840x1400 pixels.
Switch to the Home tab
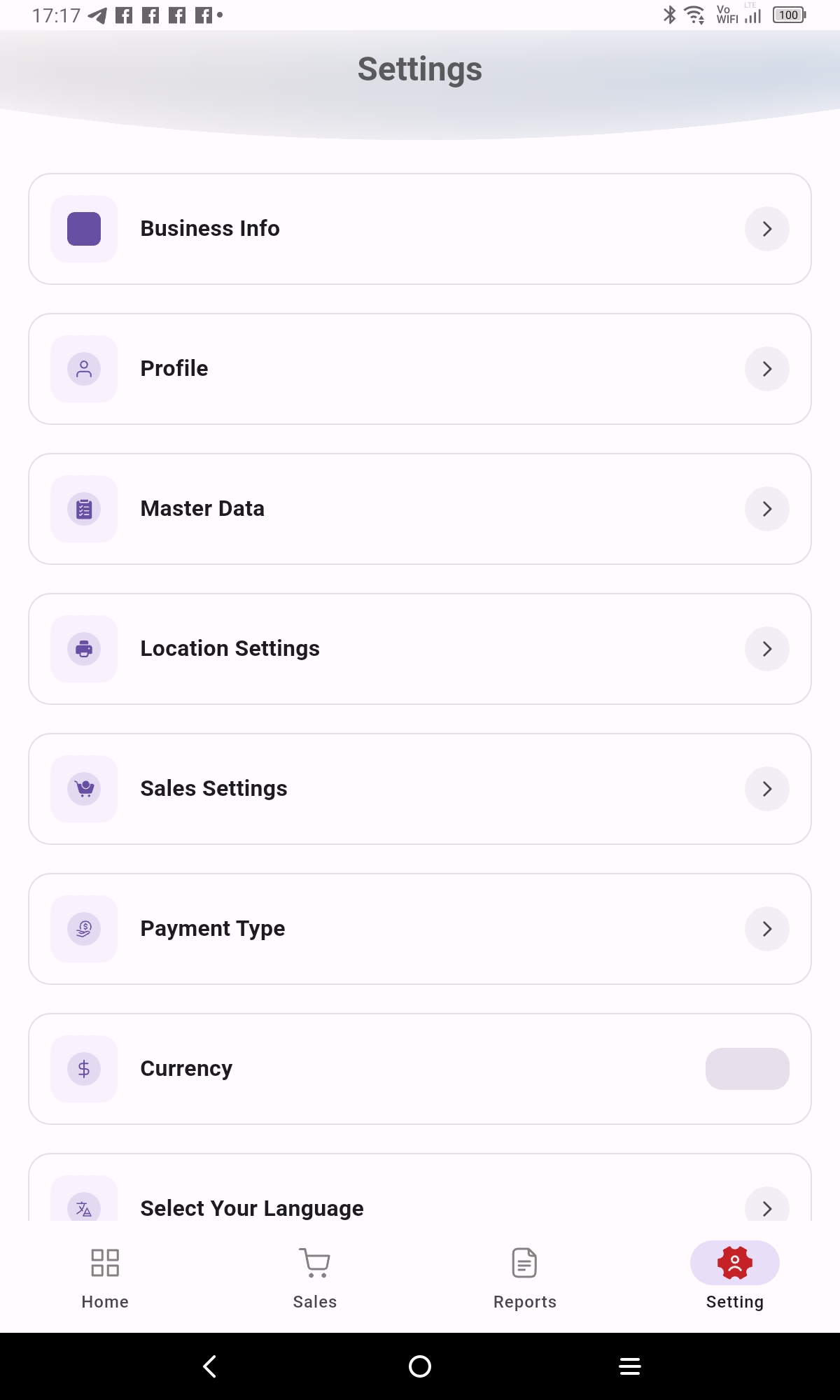click(105, 1279)
